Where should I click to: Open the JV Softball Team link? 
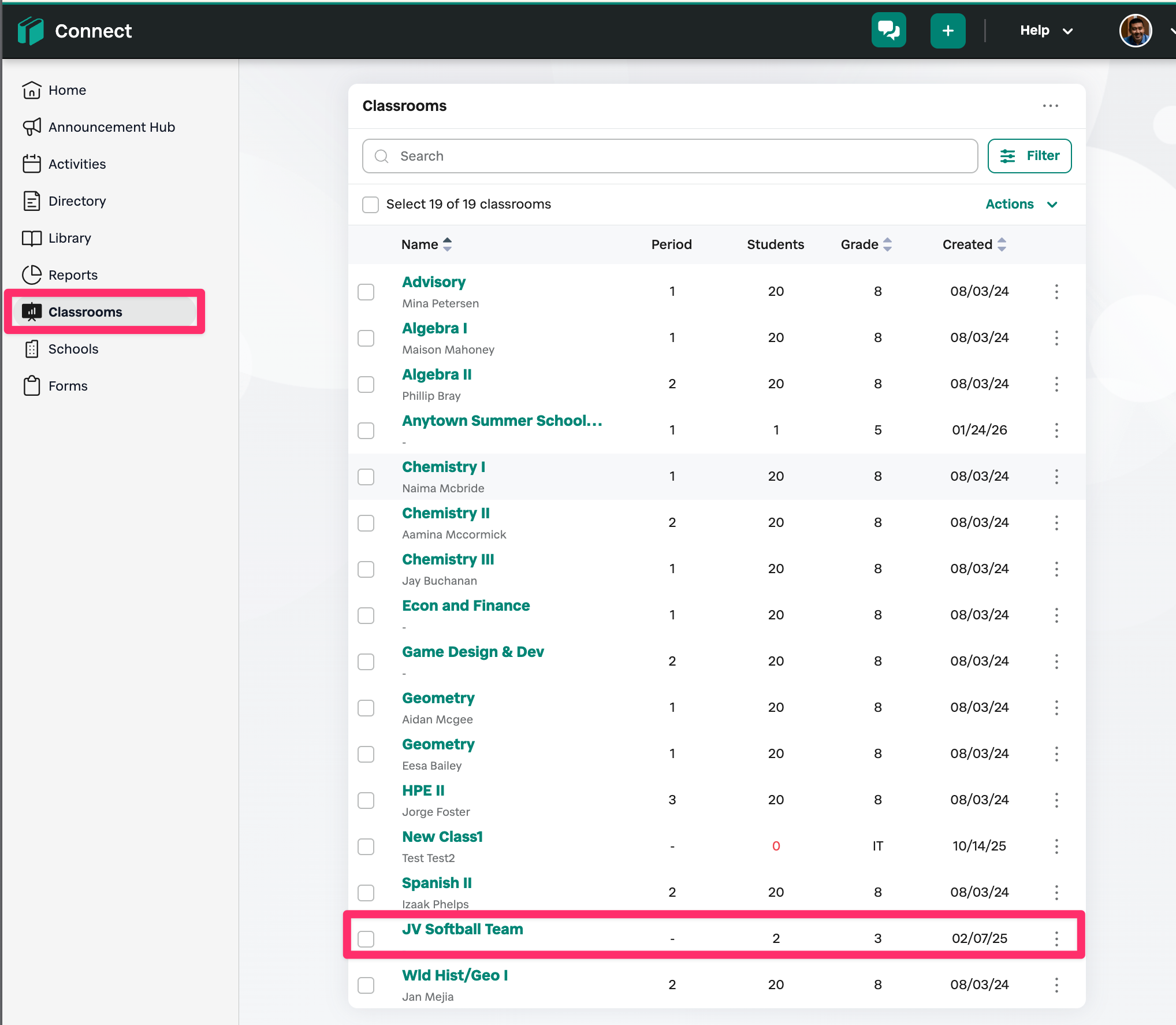pos(463,929)
